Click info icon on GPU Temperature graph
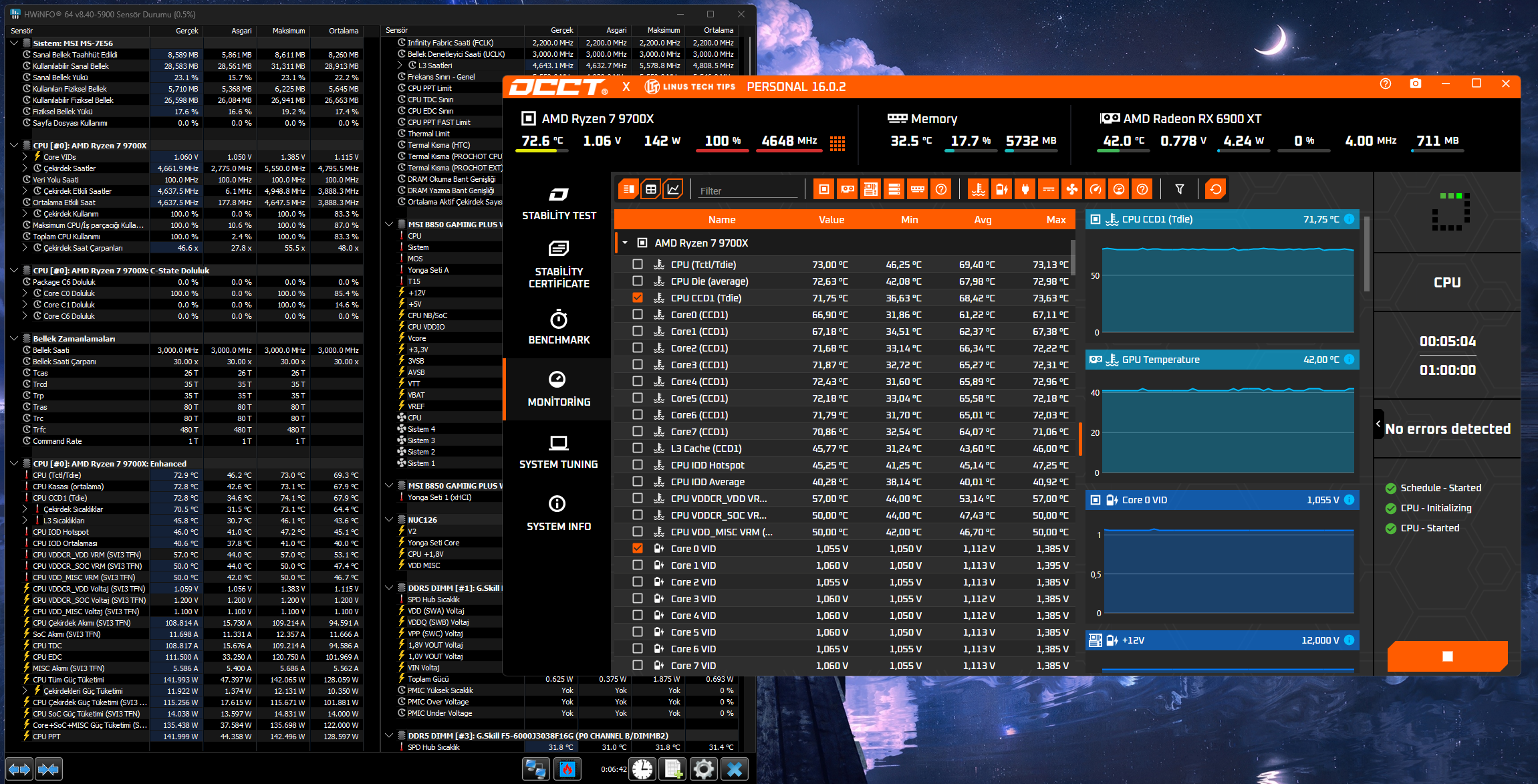 pyautogui.click(x=1350, y=360)
